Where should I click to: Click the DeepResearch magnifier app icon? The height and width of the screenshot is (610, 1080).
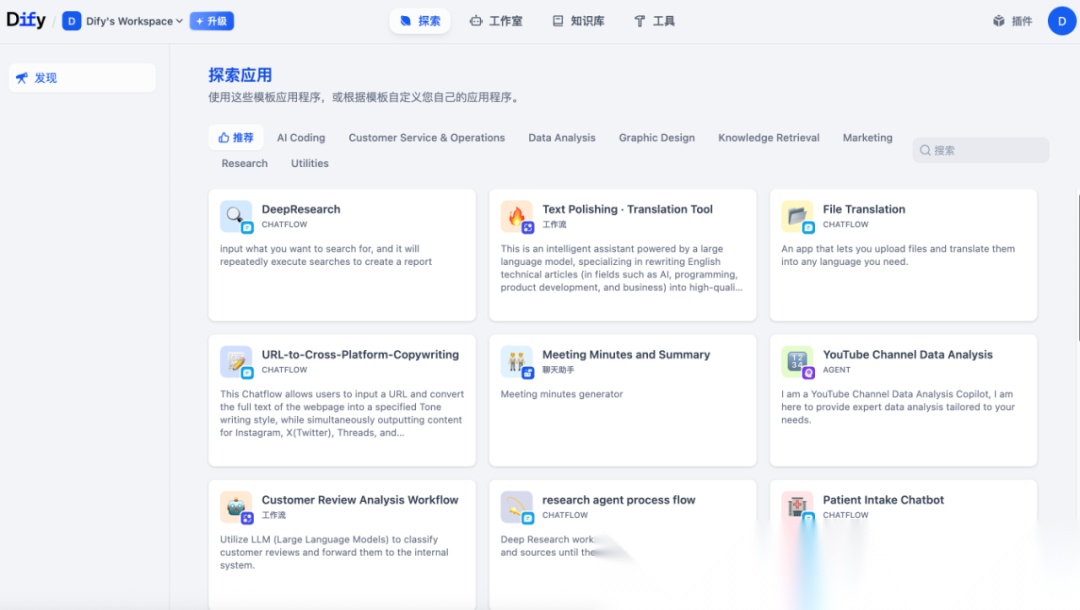[x=236, y=217]
